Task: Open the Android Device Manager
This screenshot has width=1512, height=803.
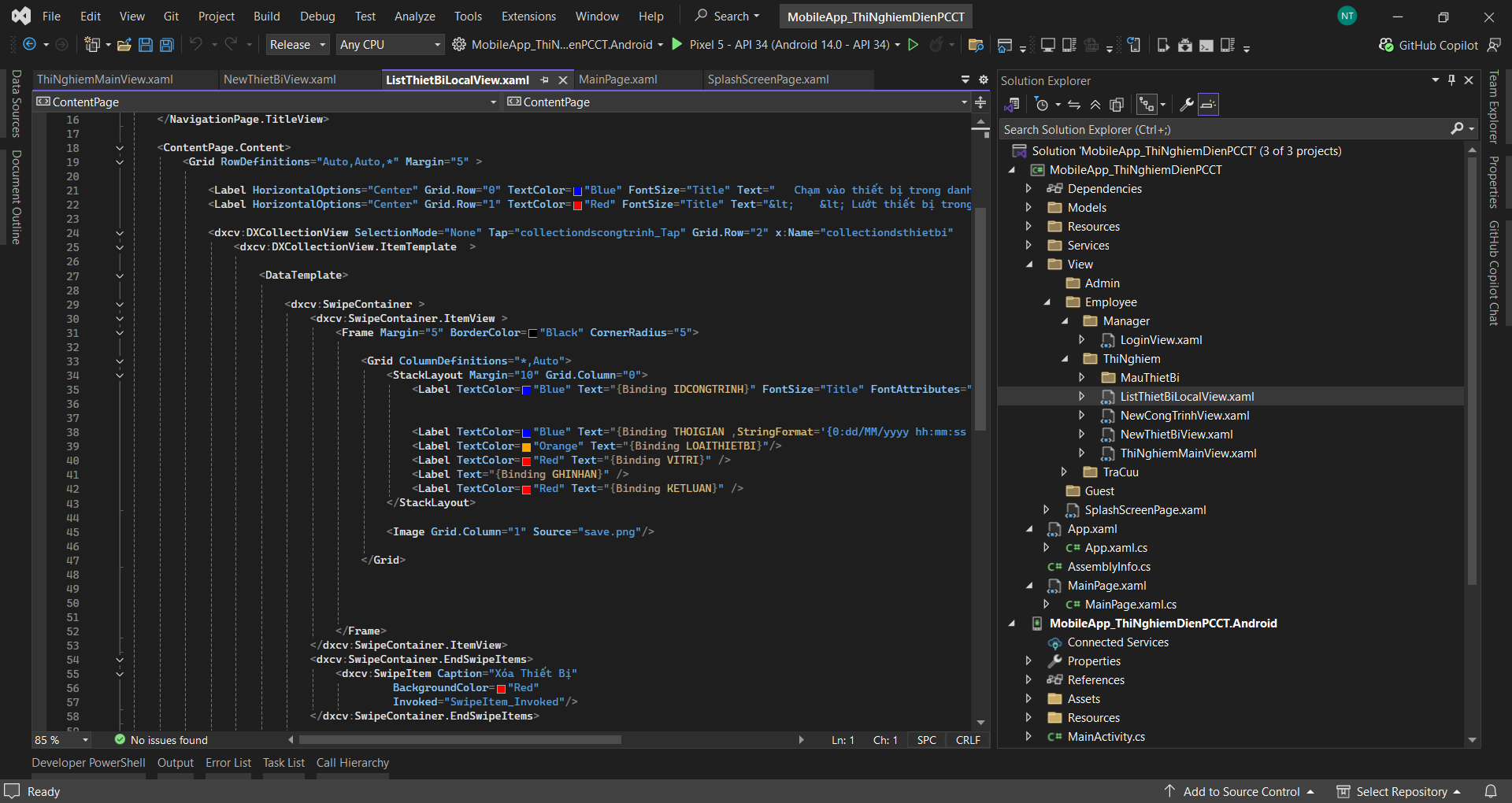Action: (x=1164, y=45)
